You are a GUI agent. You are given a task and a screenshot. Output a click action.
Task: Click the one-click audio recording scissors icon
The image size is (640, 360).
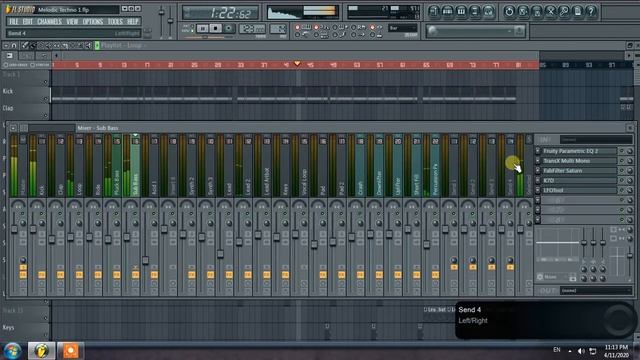point(550,11)
